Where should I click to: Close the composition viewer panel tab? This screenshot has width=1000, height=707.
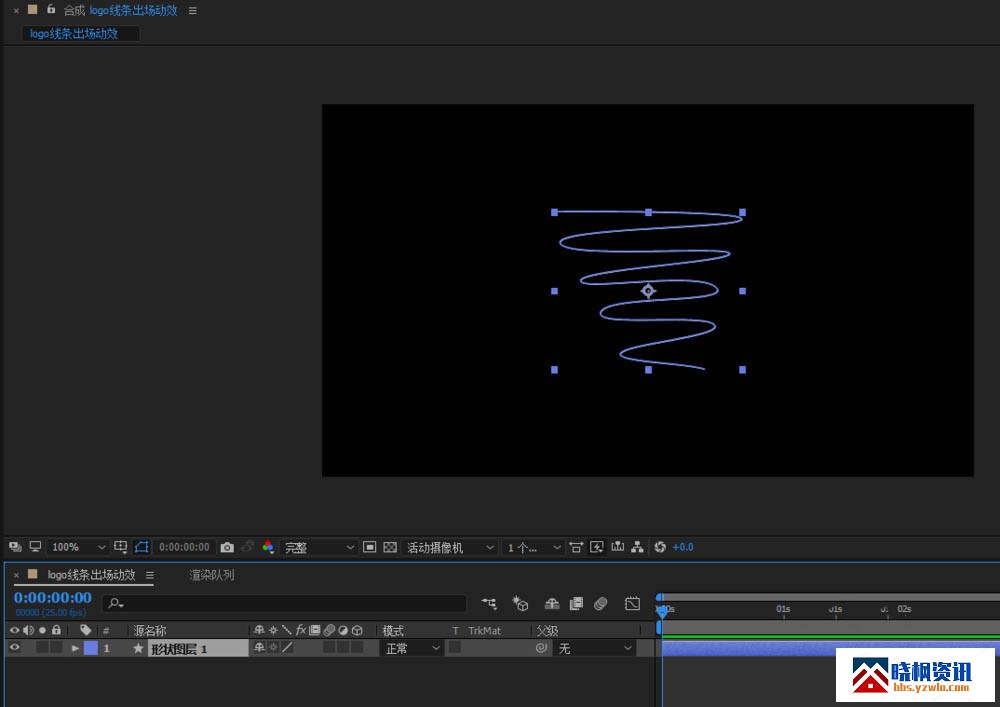16,11
